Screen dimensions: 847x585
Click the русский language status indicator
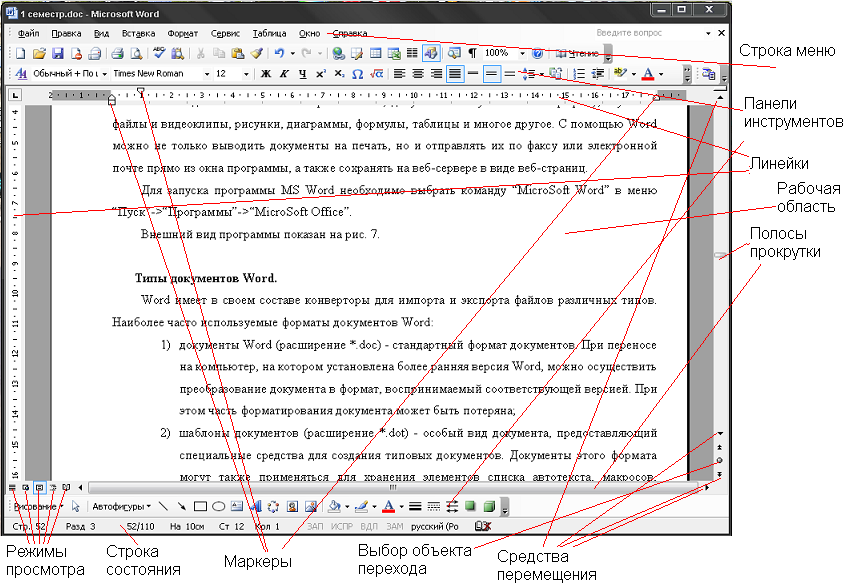point(434,526)
